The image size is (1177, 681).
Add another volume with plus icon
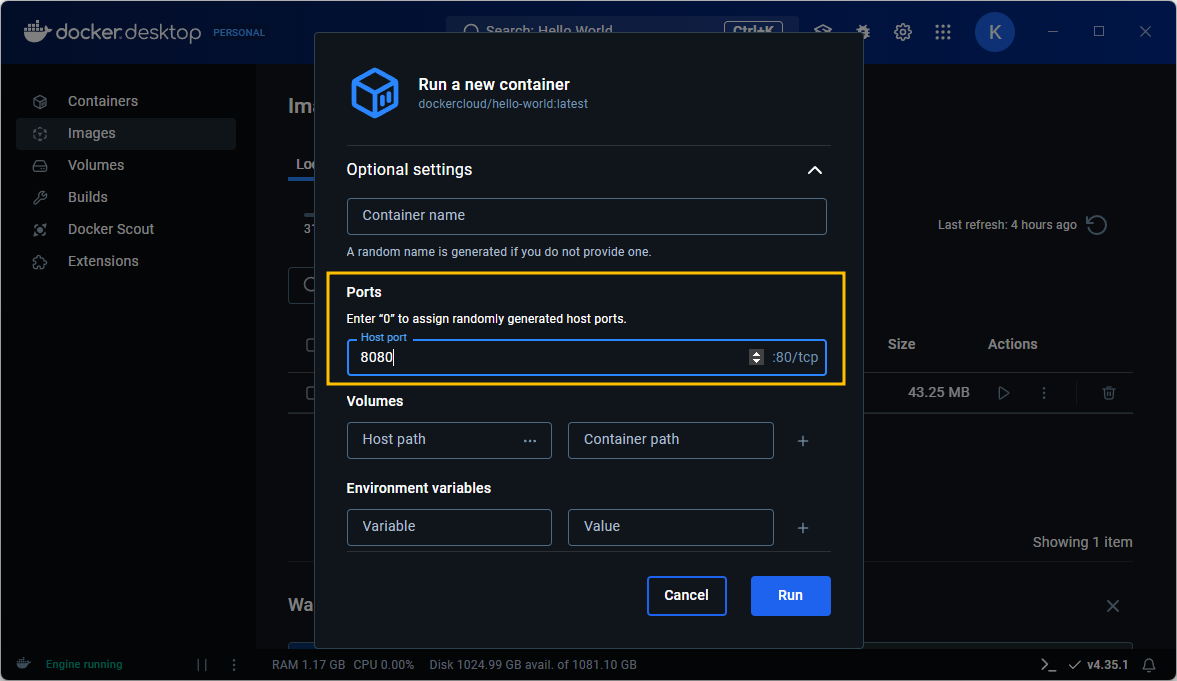(x=802, y=441)
